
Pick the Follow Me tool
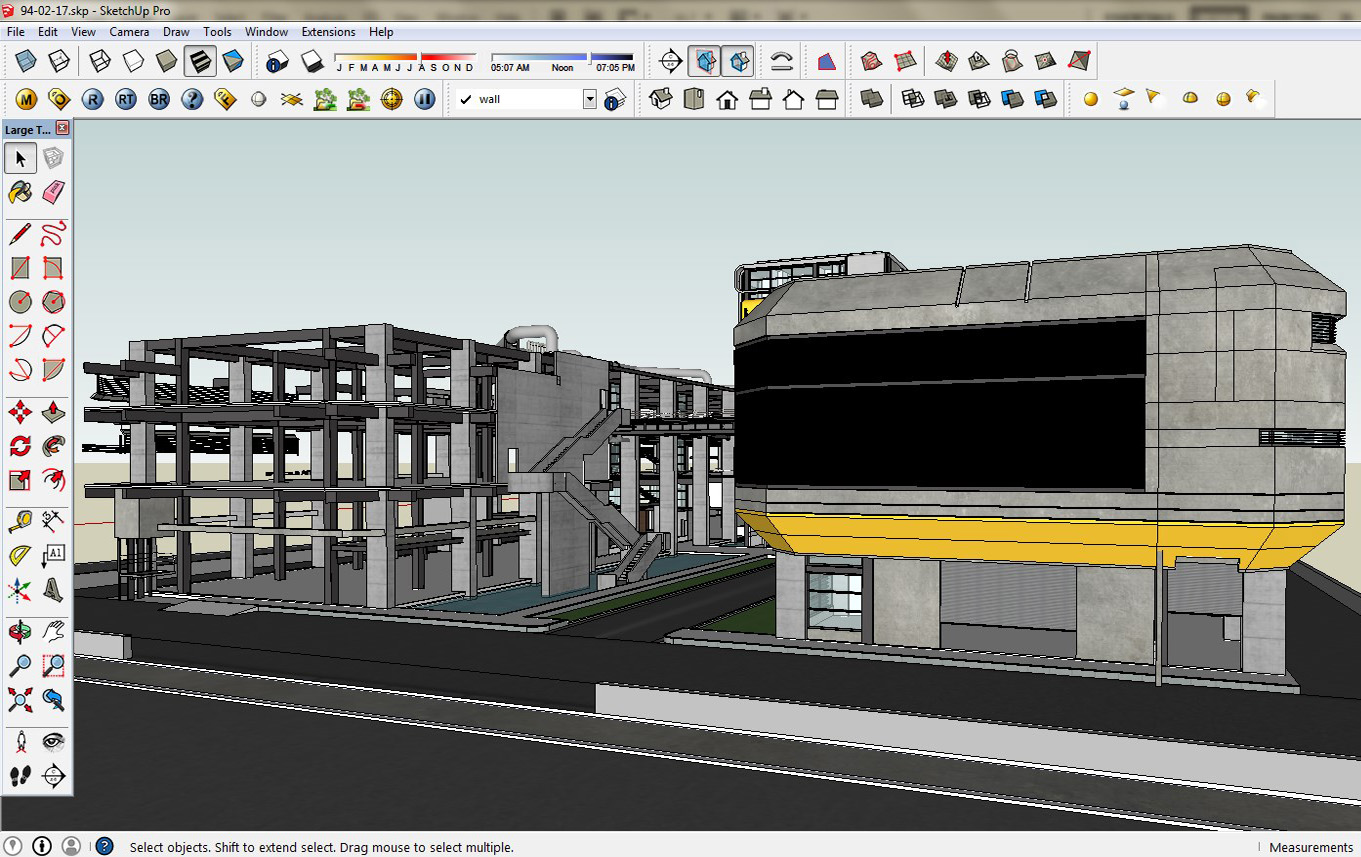coord(54,445)
